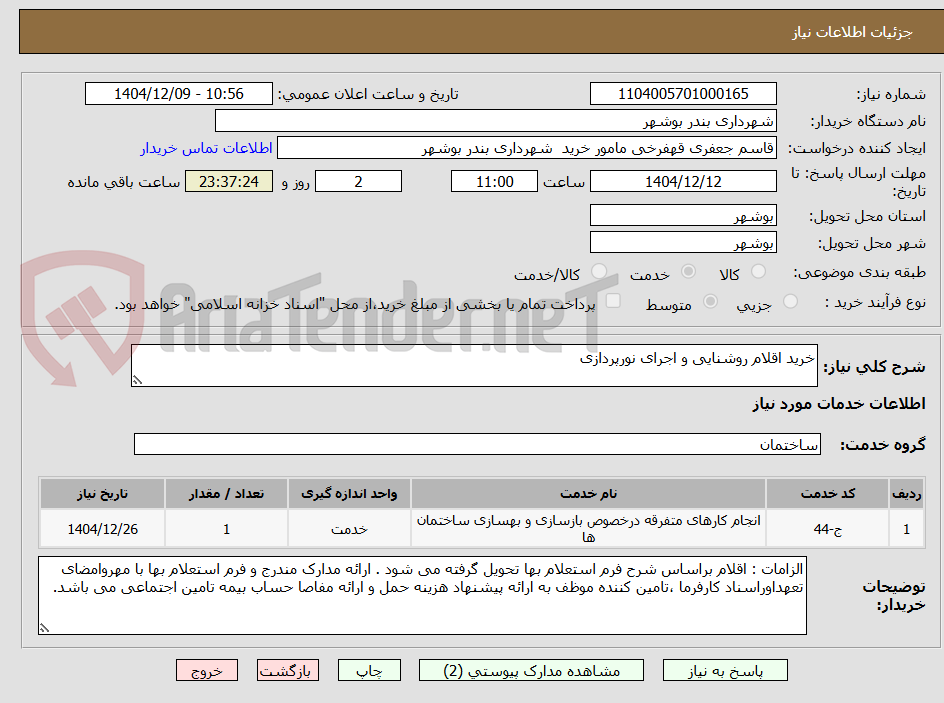
Task: Click the unit cell خدمت in table row
Action: pyautogui.click(x=349, y=529)
